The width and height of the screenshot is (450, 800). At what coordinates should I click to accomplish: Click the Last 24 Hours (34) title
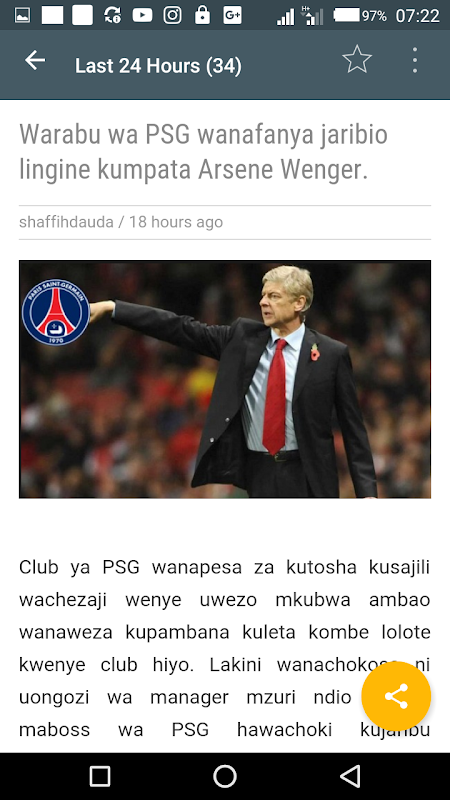[x=158, y=66]
